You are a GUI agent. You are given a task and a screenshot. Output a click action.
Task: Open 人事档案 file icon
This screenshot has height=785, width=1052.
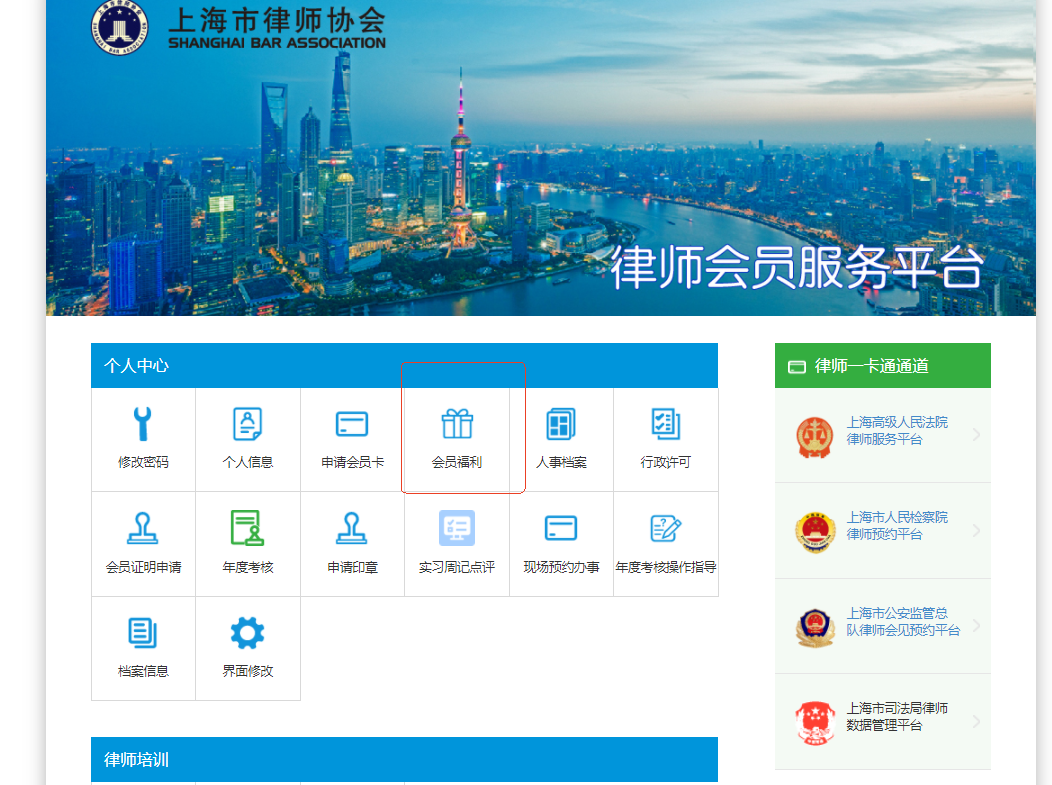561,424
